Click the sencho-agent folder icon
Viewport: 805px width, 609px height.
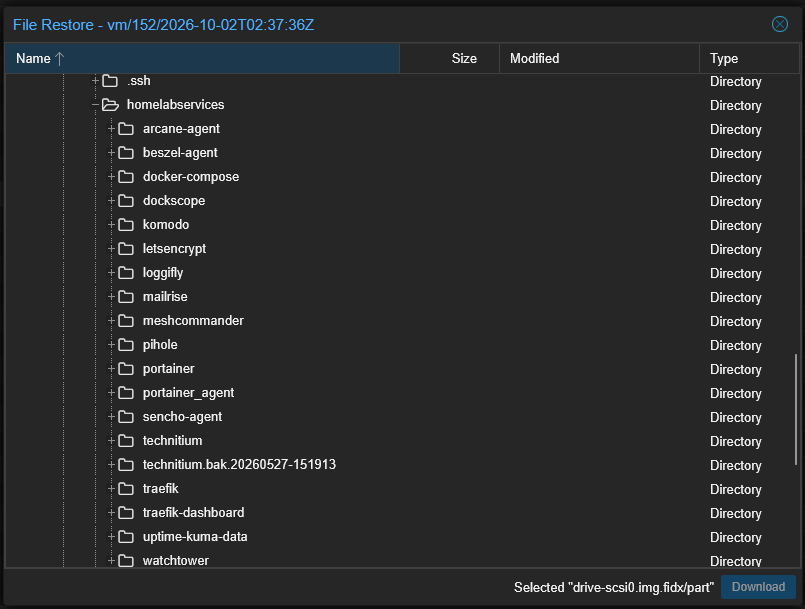pos(126,416)
